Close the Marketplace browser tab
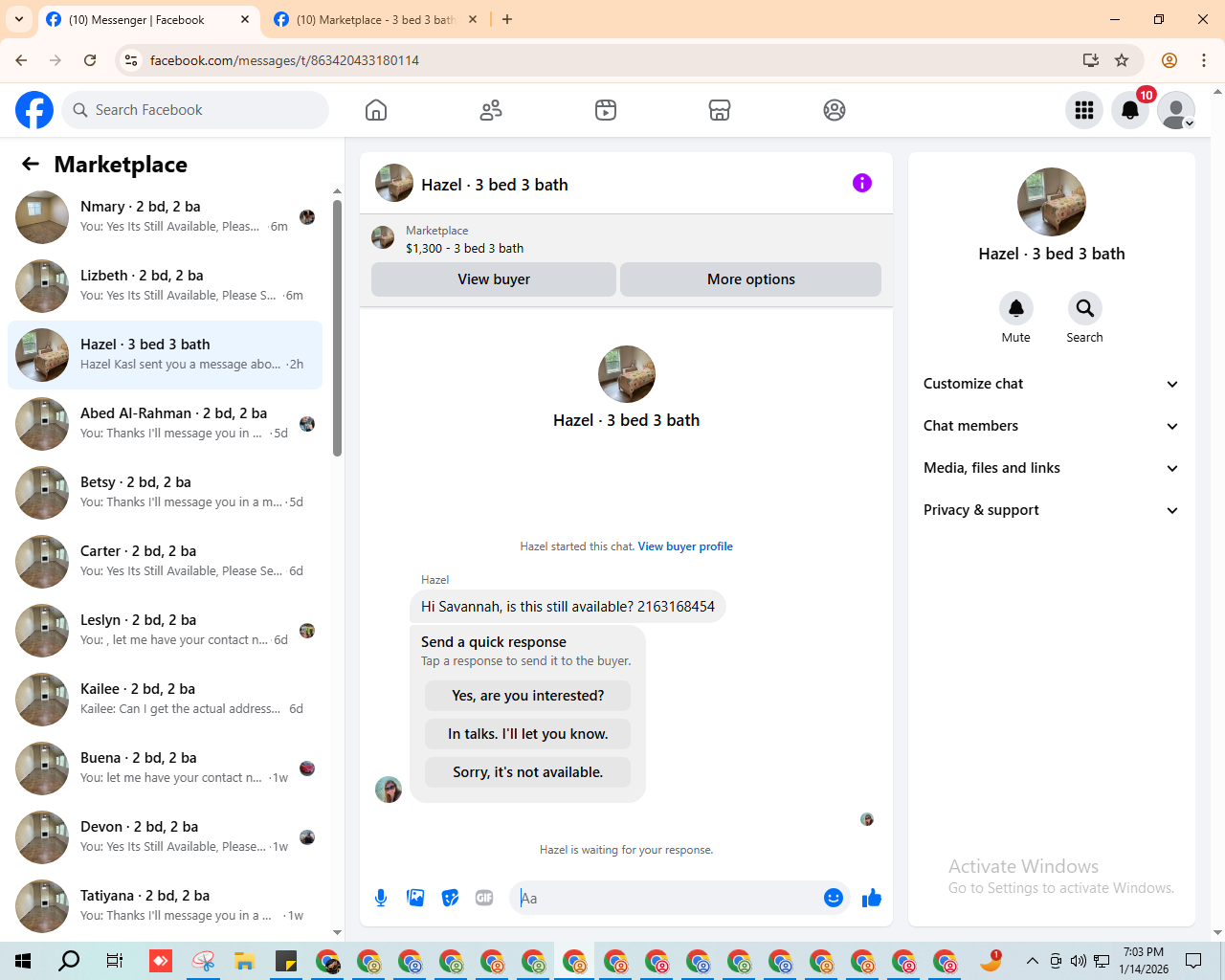Screen dimensions: 1225x980 (x=473, y=19)
